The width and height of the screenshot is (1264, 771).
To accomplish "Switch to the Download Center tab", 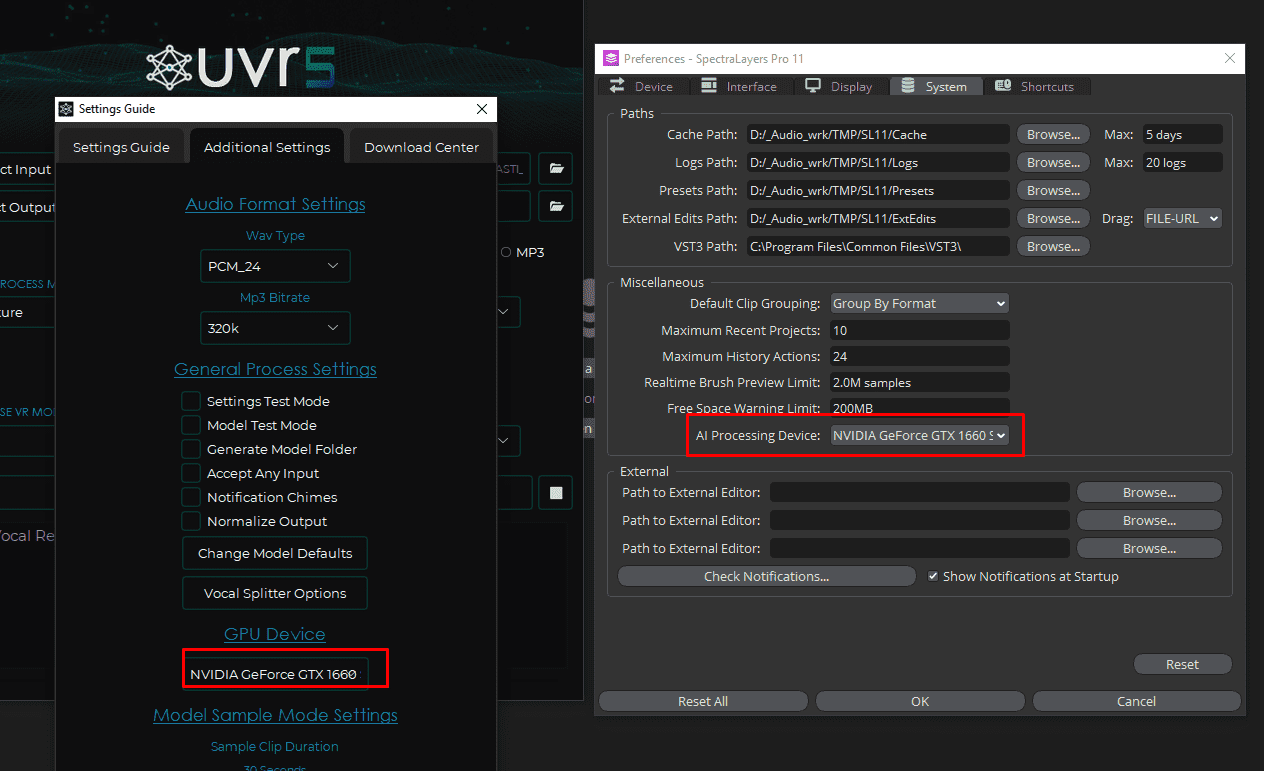I will 421,147.
